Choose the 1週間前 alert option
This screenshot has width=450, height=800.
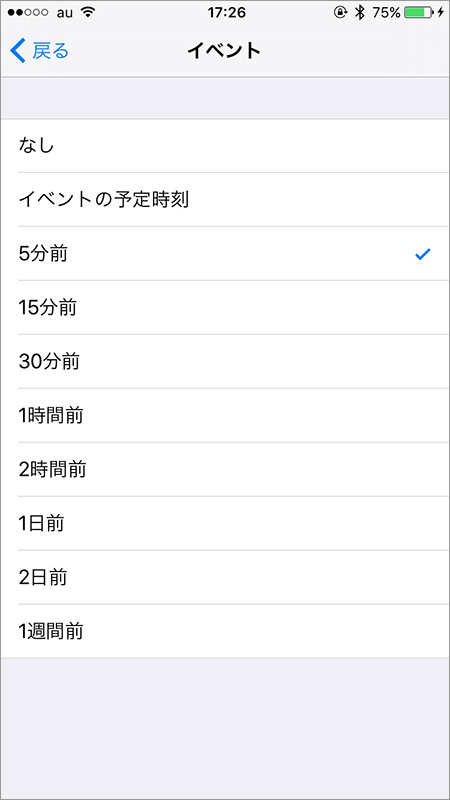(225, 632)
